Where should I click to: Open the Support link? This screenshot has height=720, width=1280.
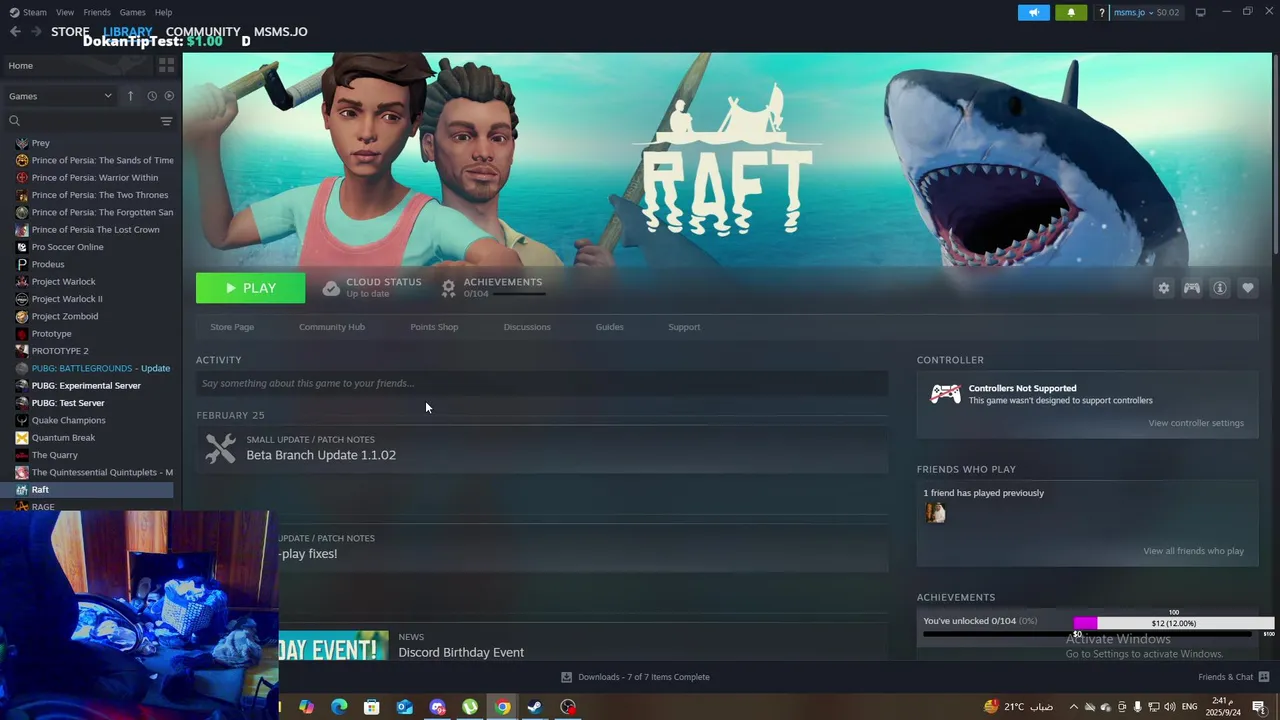(x=684, y=327)
